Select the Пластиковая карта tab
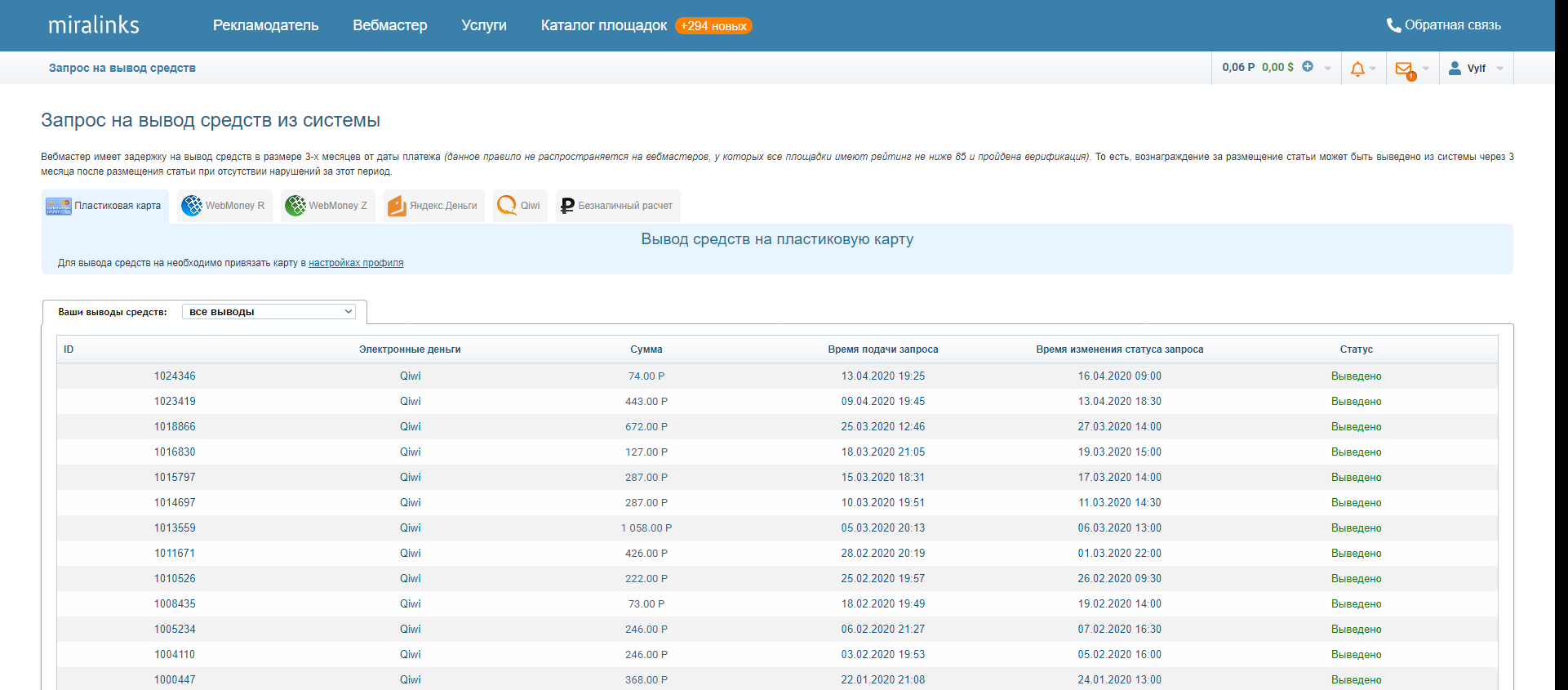The image size is (1568, 690). (105, 206)
